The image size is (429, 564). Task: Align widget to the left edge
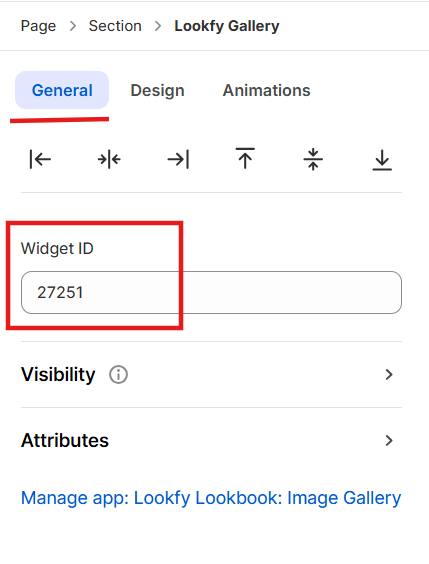(x=40, y=159)
